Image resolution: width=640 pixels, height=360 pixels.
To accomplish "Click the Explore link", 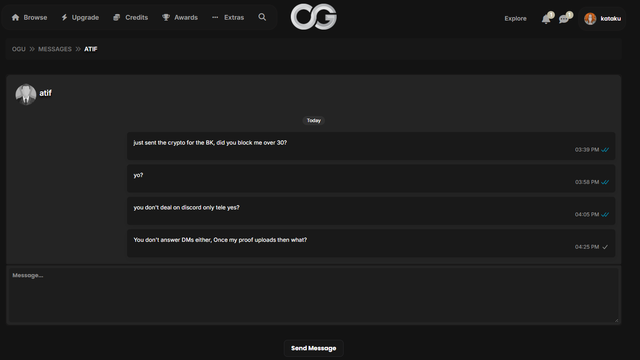I will tap(515, 19).
